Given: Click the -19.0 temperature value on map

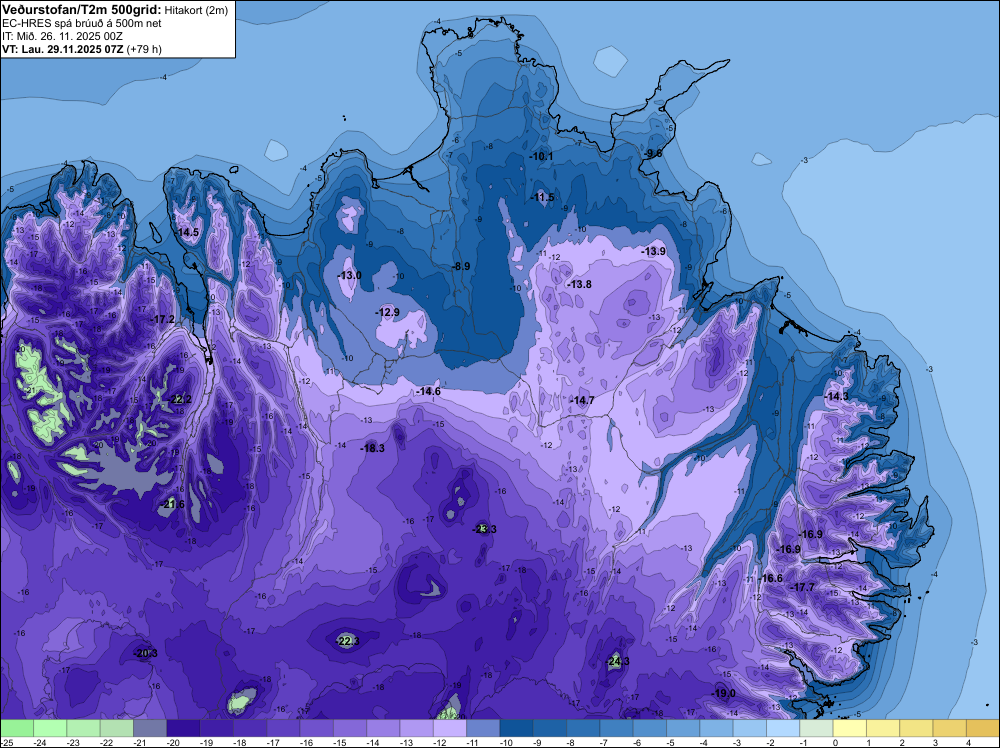Looking at the screenshot, I should [x=723, y=693].
